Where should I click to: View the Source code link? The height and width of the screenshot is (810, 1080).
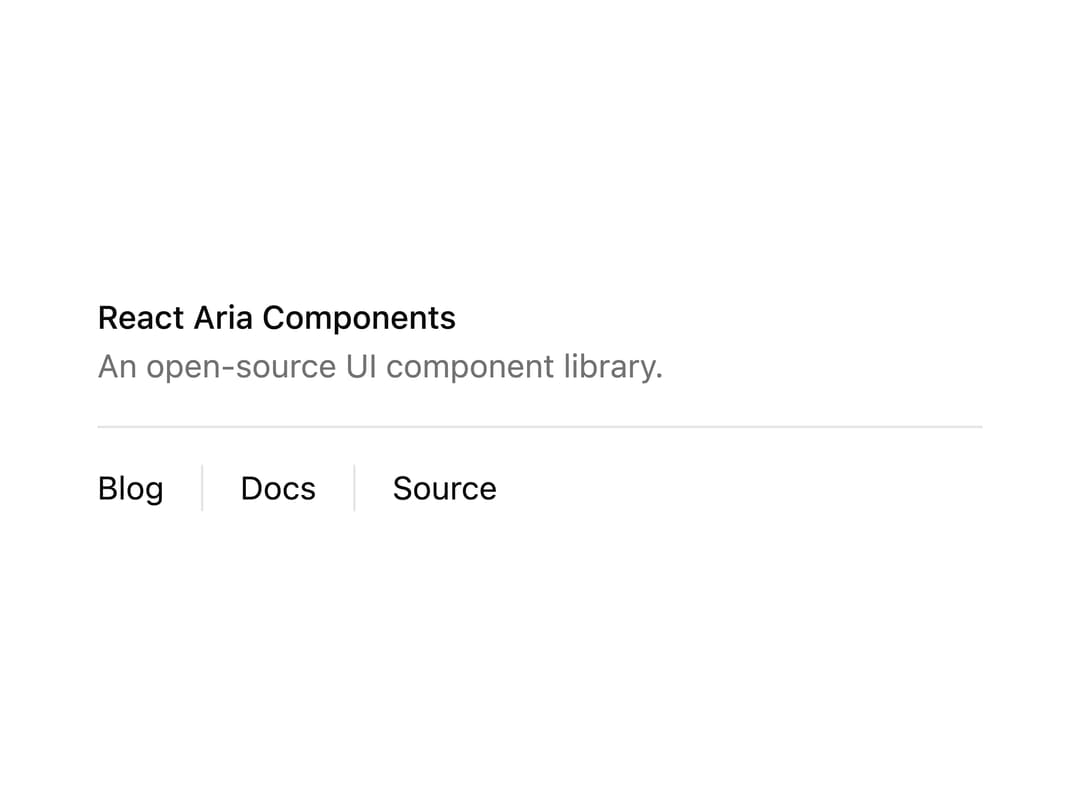445,488
